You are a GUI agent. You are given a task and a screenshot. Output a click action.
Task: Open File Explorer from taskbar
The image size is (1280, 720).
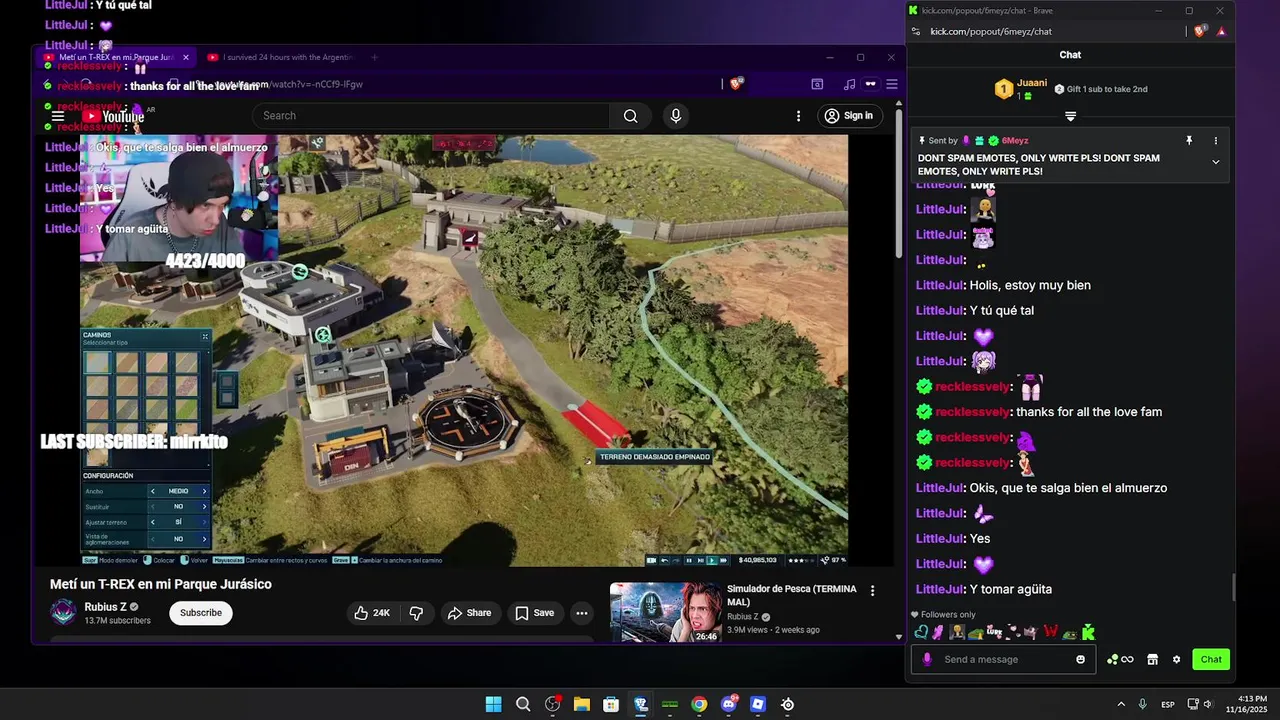click(581, 705)
